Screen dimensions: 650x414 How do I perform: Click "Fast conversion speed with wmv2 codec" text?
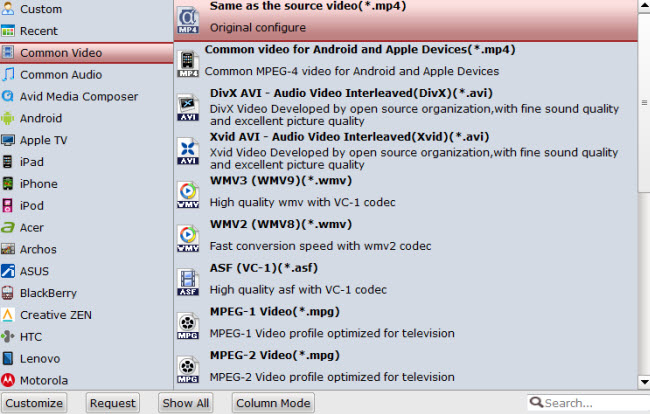click(320, 246)
